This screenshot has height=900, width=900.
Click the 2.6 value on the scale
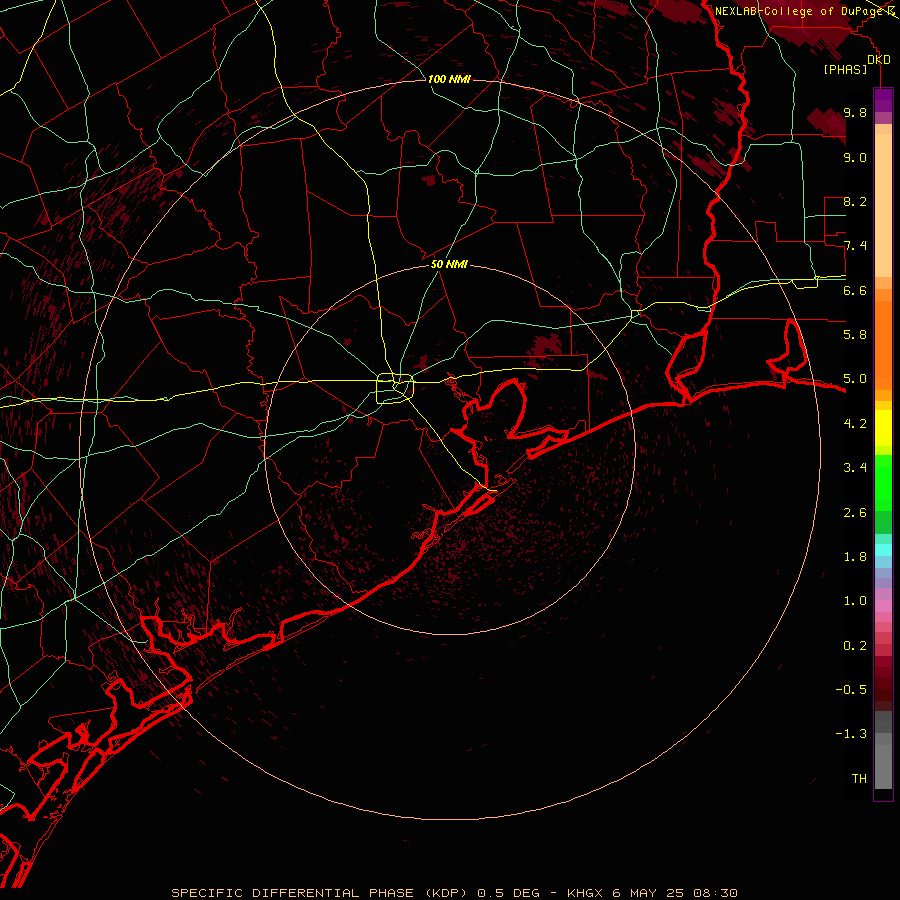[855, 513]
